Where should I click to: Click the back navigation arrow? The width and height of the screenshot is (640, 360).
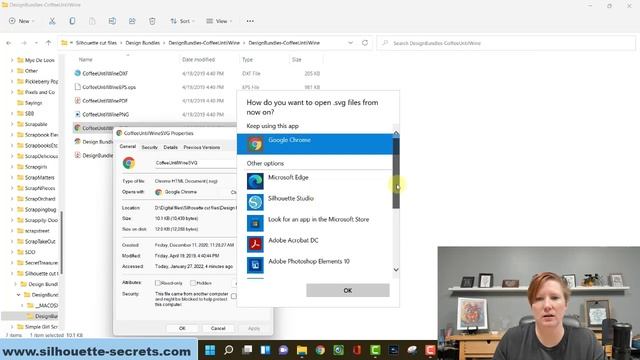pyautogui.click(x=9, y=43)
